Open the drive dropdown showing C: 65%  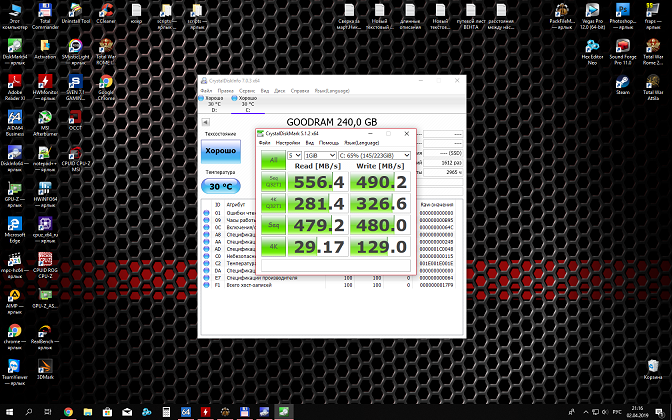(x=375, y=155)
